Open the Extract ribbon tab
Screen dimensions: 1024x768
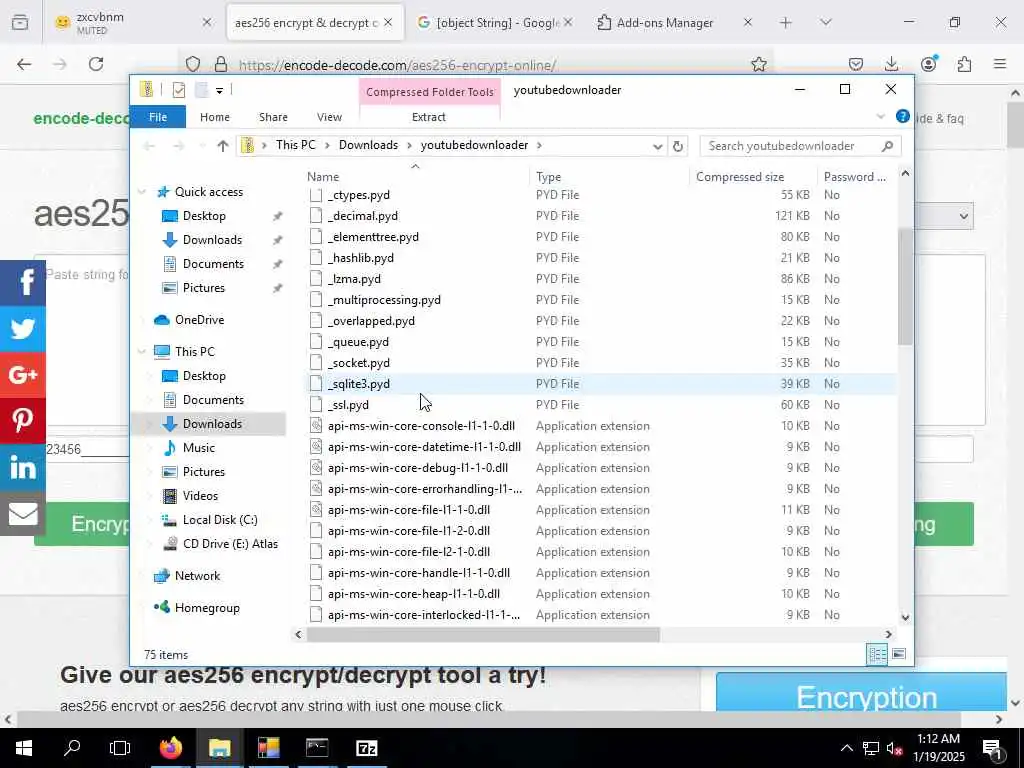428,117
